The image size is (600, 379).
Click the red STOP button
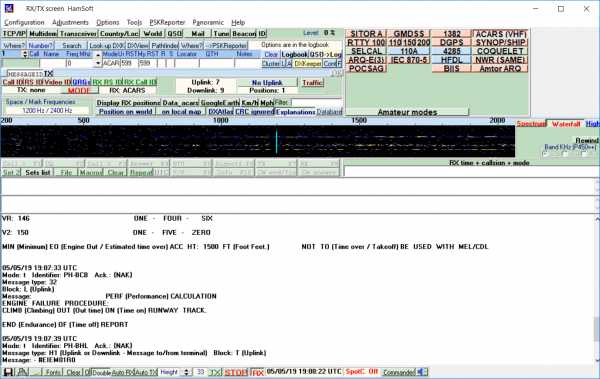[x=236, y=372]
